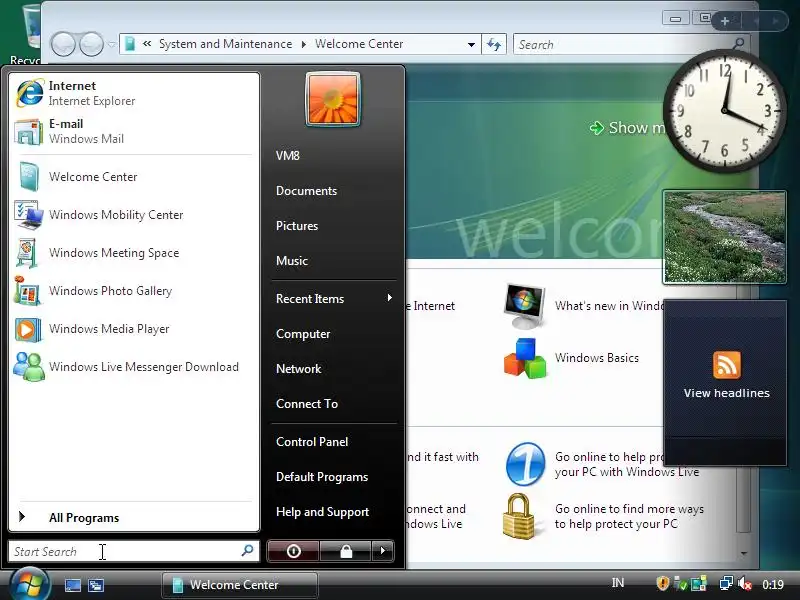Image resolution: width=800 pixels, height=600 pixels.
Task: Click the magnifier icon in Start Search
Action: (247, 551)
